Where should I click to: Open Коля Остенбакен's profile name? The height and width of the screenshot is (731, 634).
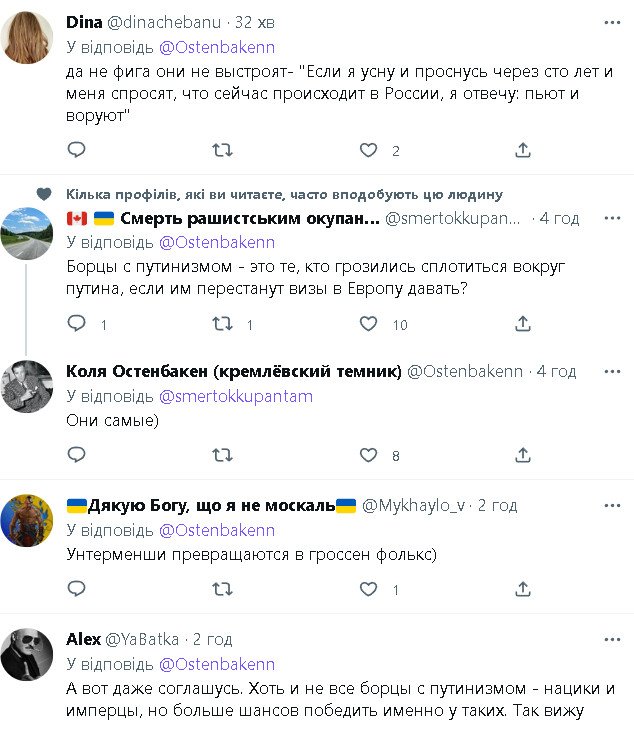coord(233,371)
